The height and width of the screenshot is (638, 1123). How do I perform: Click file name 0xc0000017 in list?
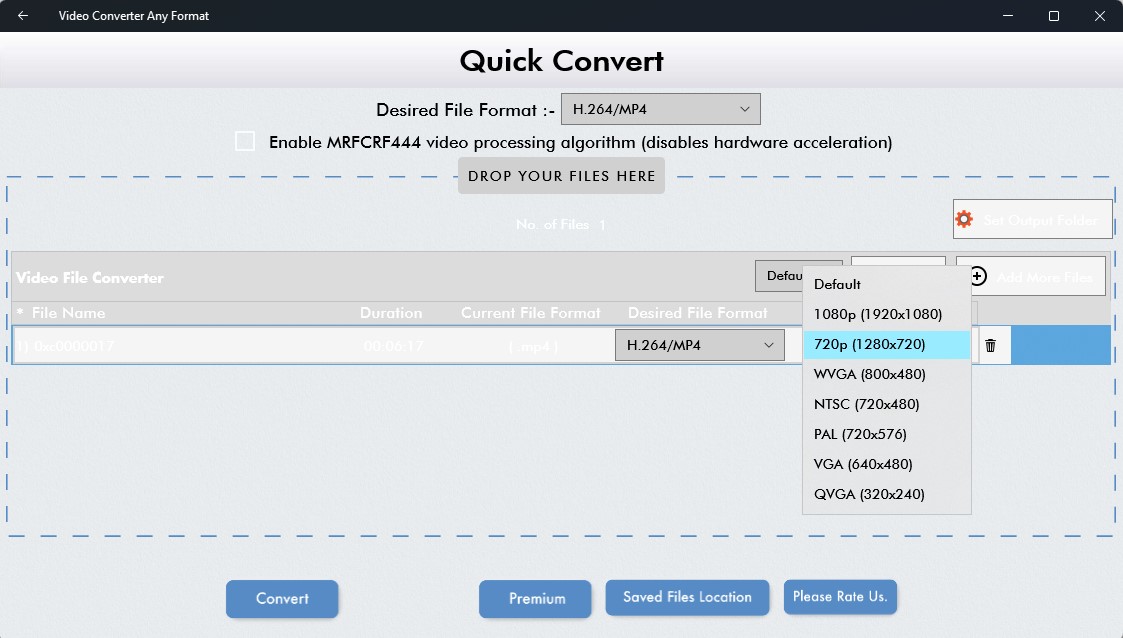coord(74,346)
